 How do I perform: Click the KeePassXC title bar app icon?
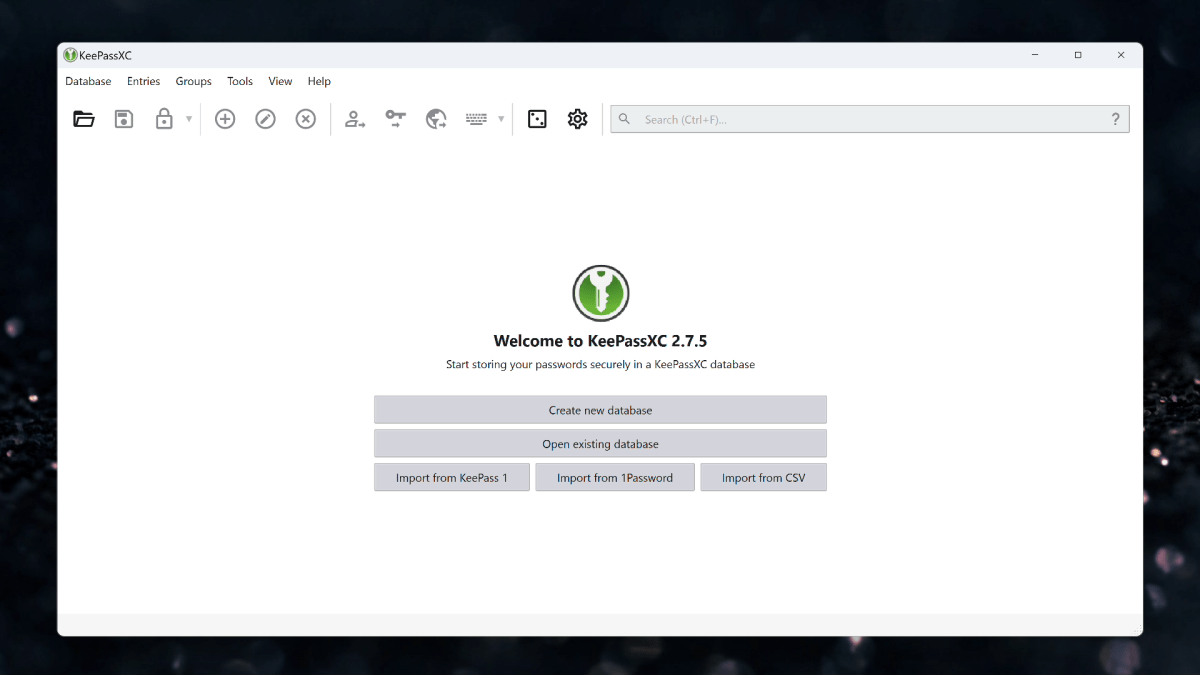tap(71, 55)
